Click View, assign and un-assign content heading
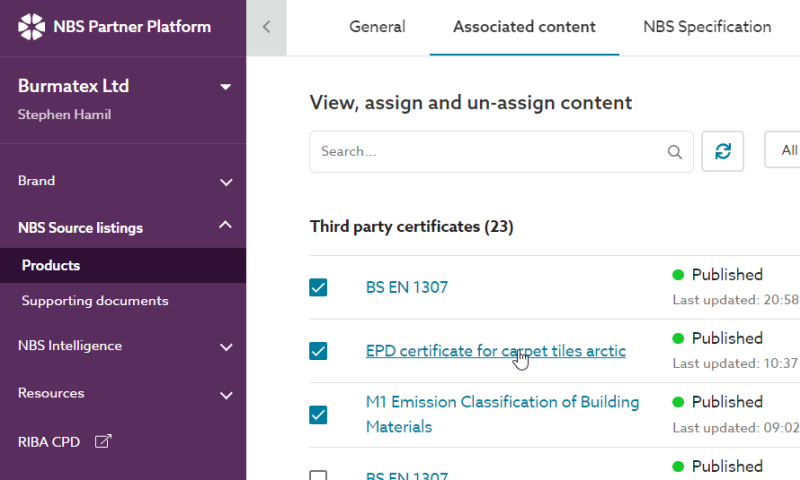This screenshot has height=480, width=800. 470,103
